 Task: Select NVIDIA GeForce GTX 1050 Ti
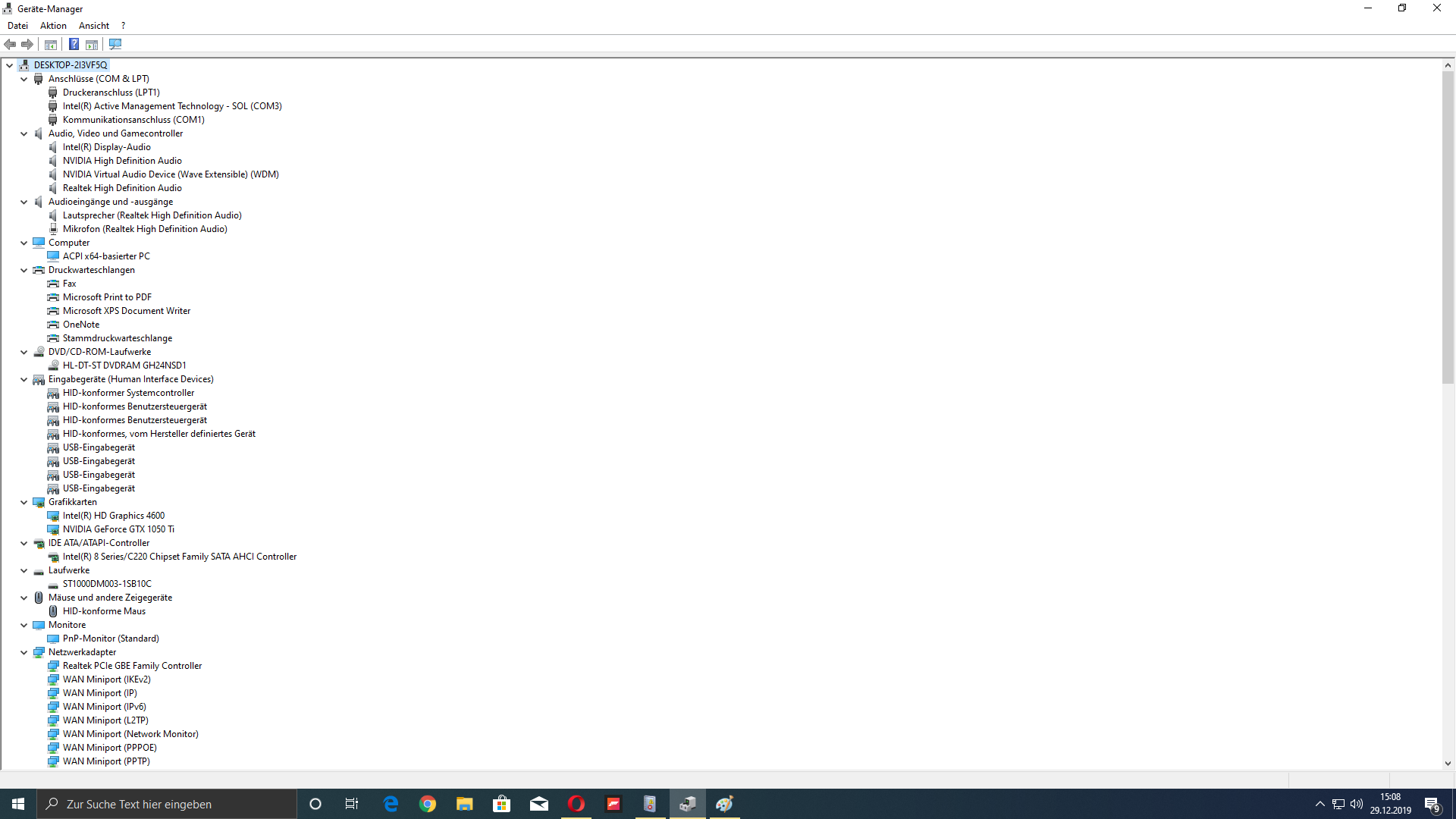pyautogui.click(x=118, y=529)
